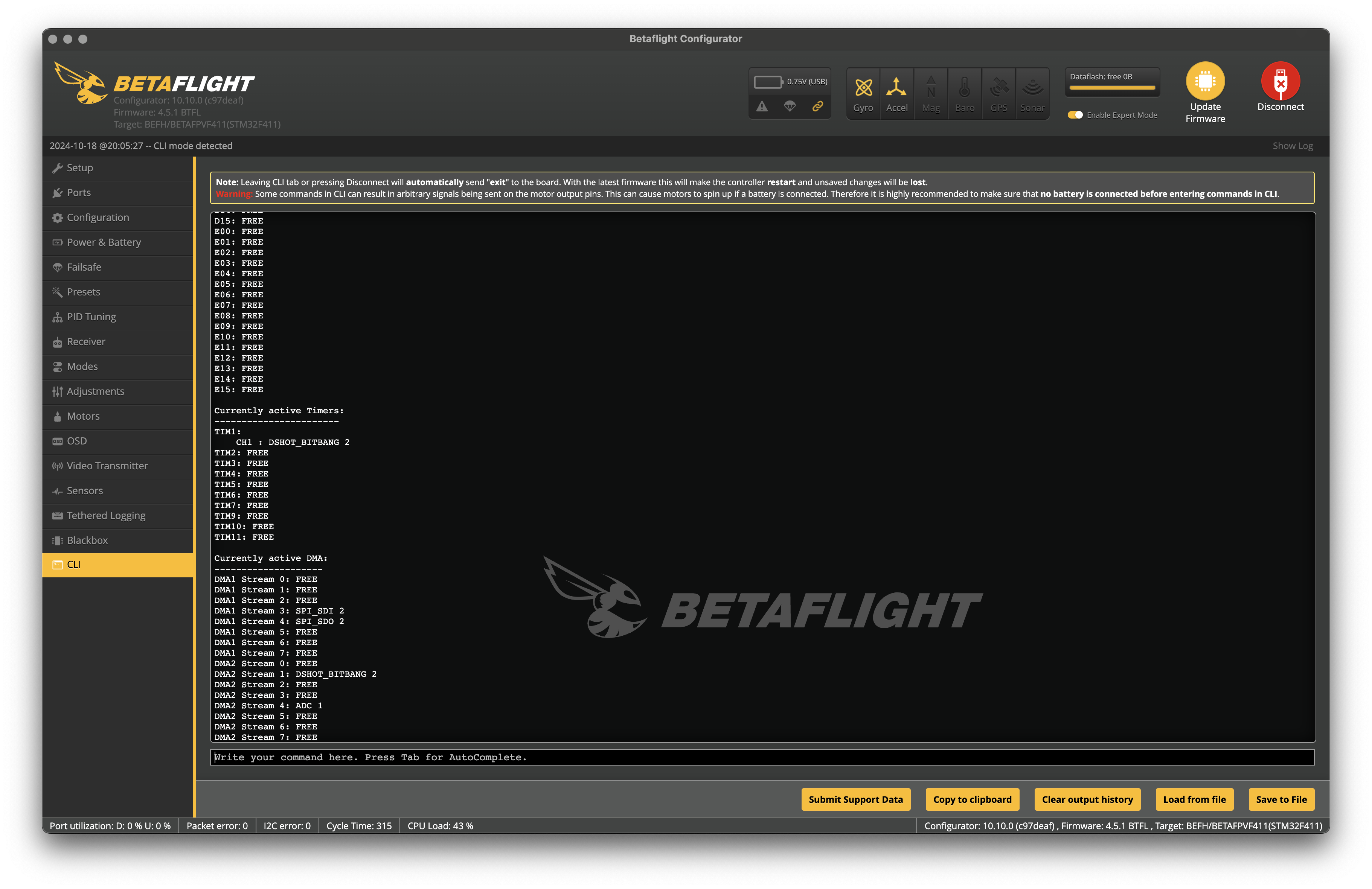Click the Accel sensor icon
This screenshot has width=1372, height=889.
click(896, 88)
